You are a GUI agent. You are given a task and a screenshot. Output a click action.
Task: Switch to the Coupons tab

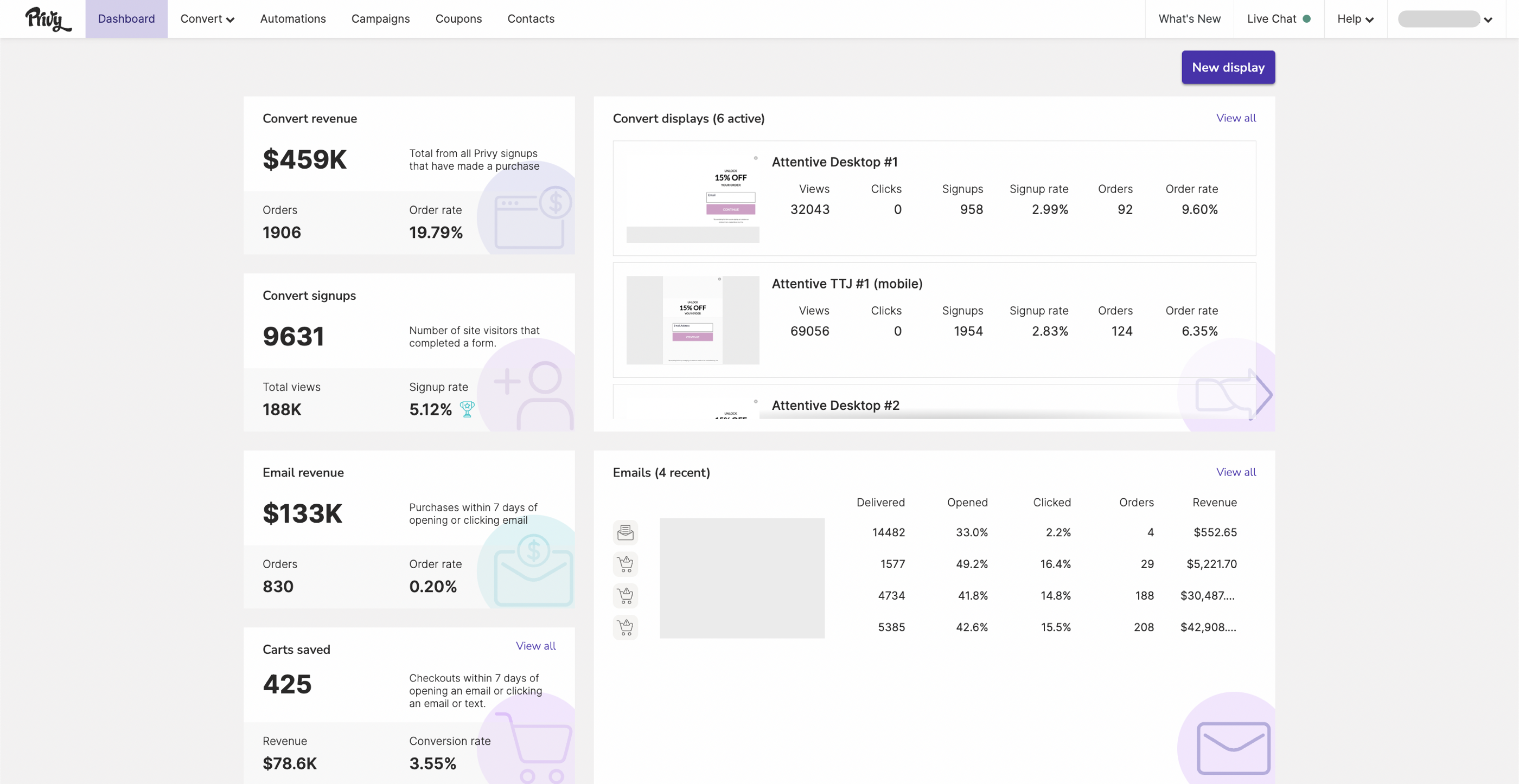point(458,19)
